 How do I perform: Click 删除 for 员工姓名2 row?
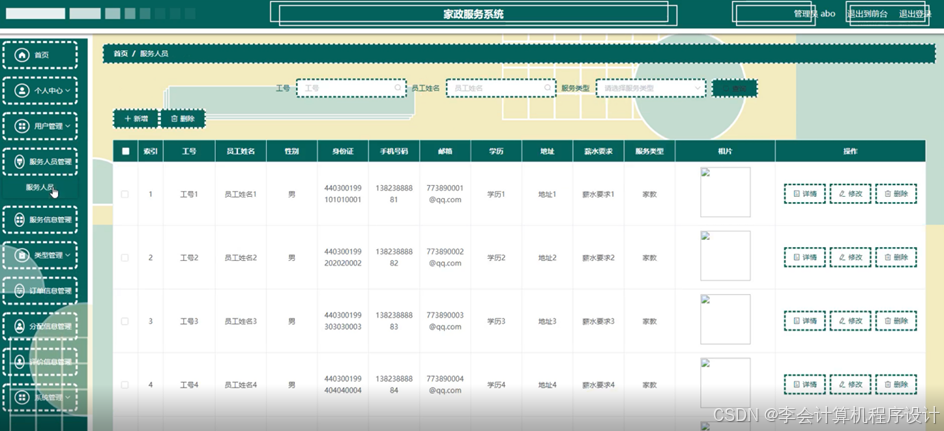(x=896, y=257)
